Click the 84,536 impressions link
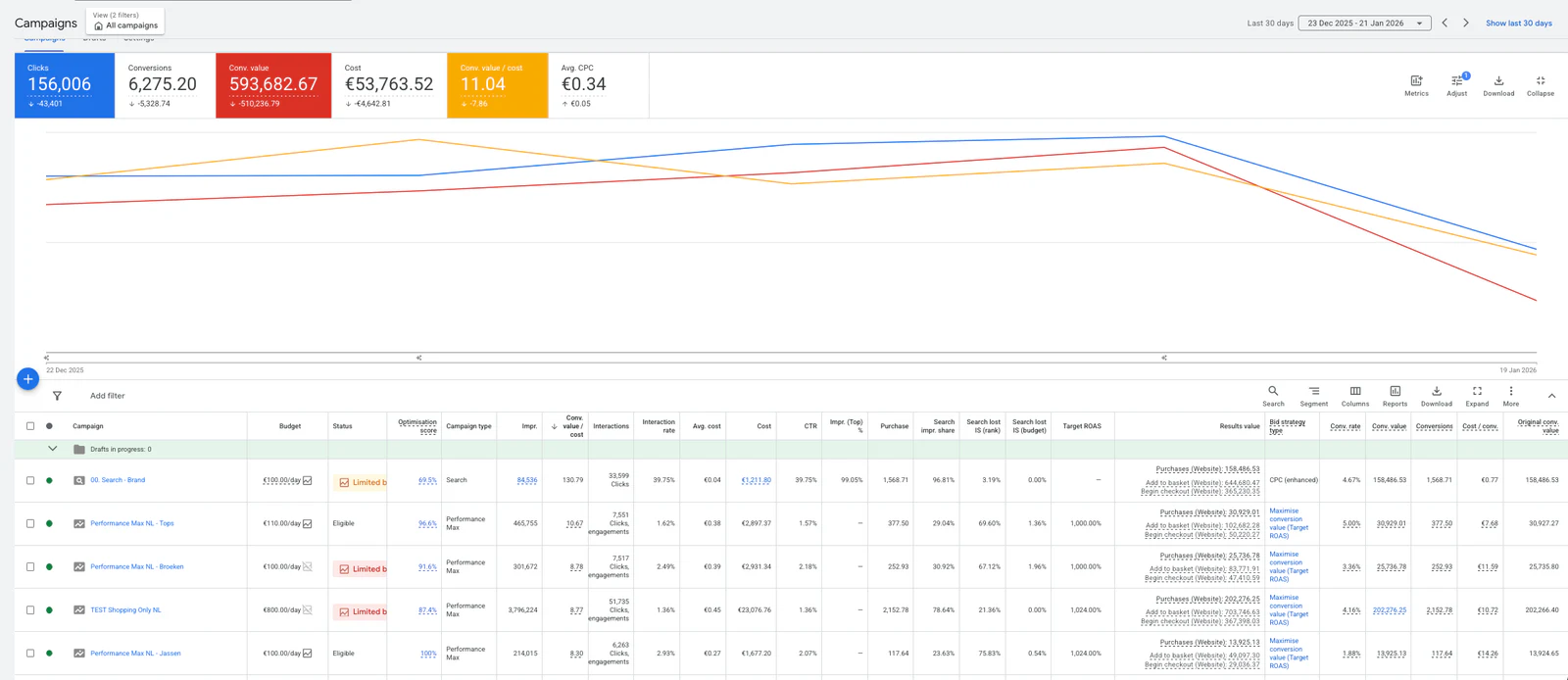The height and width of the screenshot is (680, 1568). (x=527, y=480)
